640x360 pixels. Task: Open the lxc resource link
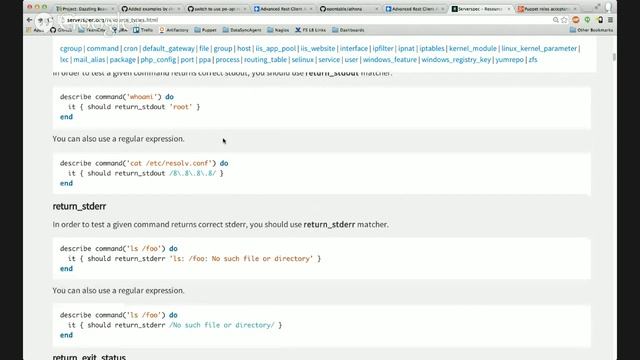click(x=64, y=59)
